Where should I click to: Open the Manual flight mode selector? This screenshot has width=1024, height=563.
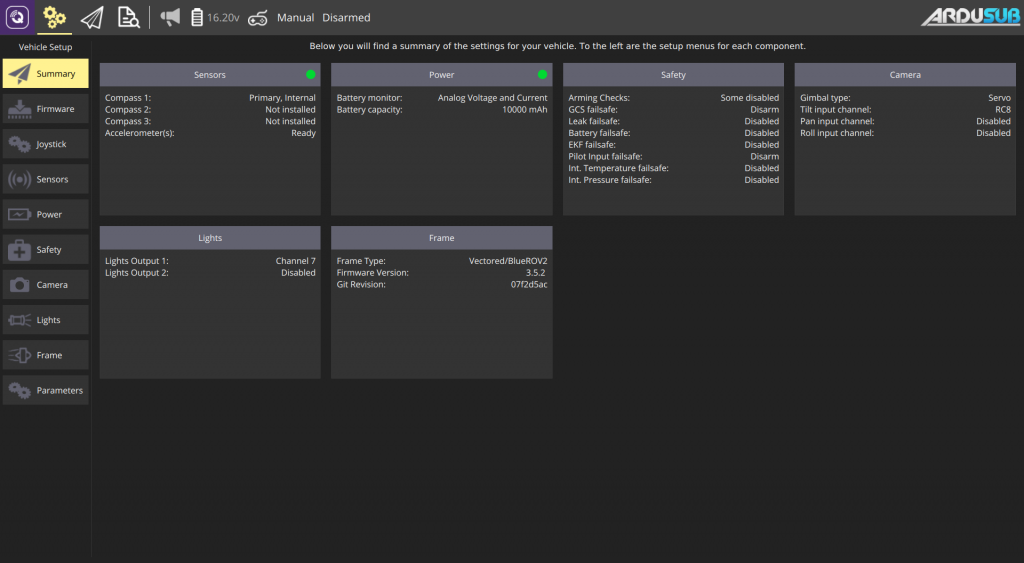[295, 18]
